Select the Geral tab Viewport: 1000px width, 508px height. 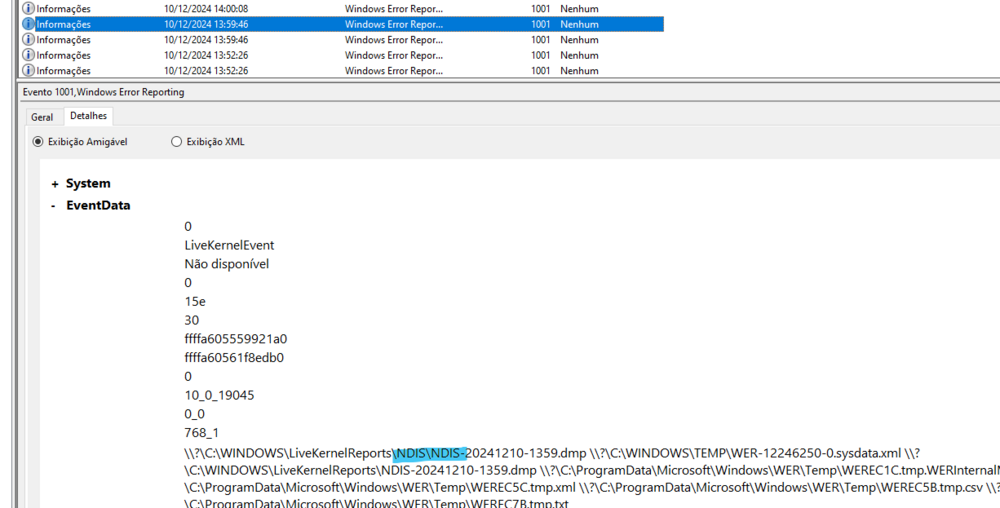pos(42,117)
